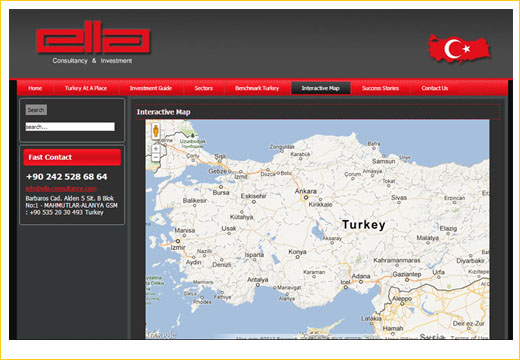
Task: Click Elazig on the map
Action: 448,229
